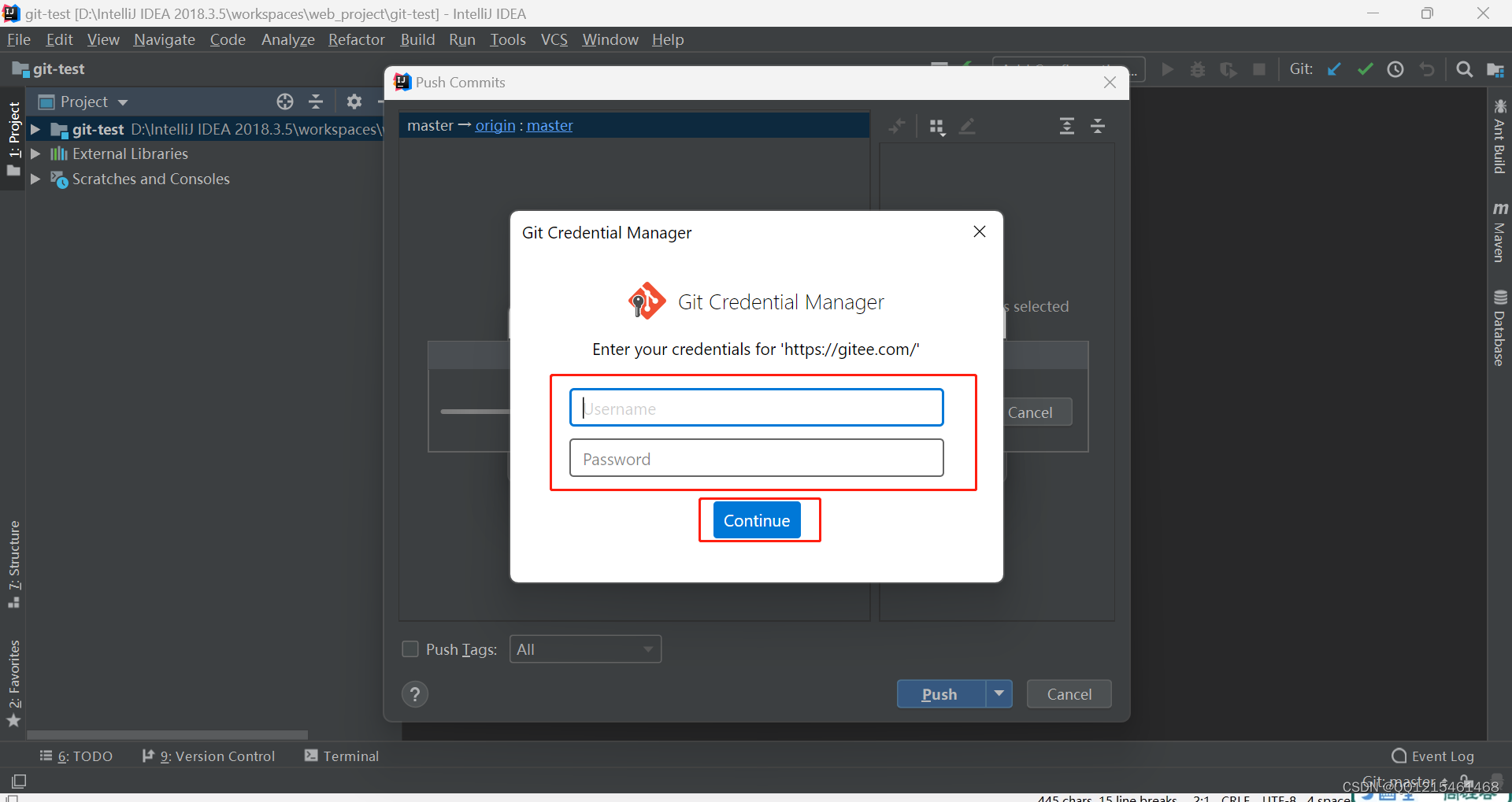The image size is (1512, 802).
Task: Open the Database side panel
Action: coord(1499,327)
